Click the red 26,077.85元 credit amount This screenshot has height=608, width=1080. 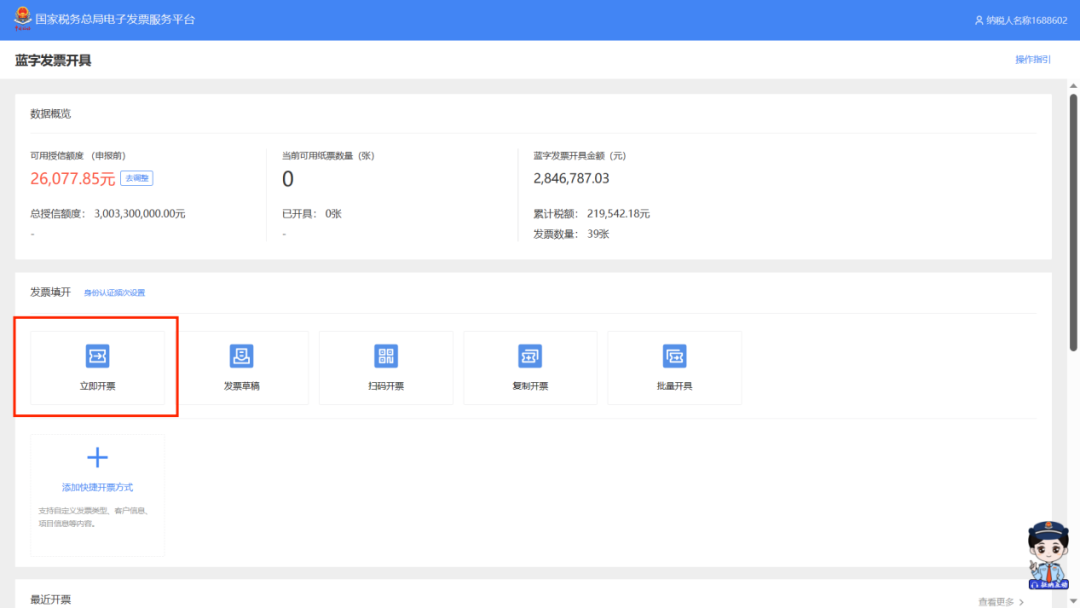coord(72,179)
